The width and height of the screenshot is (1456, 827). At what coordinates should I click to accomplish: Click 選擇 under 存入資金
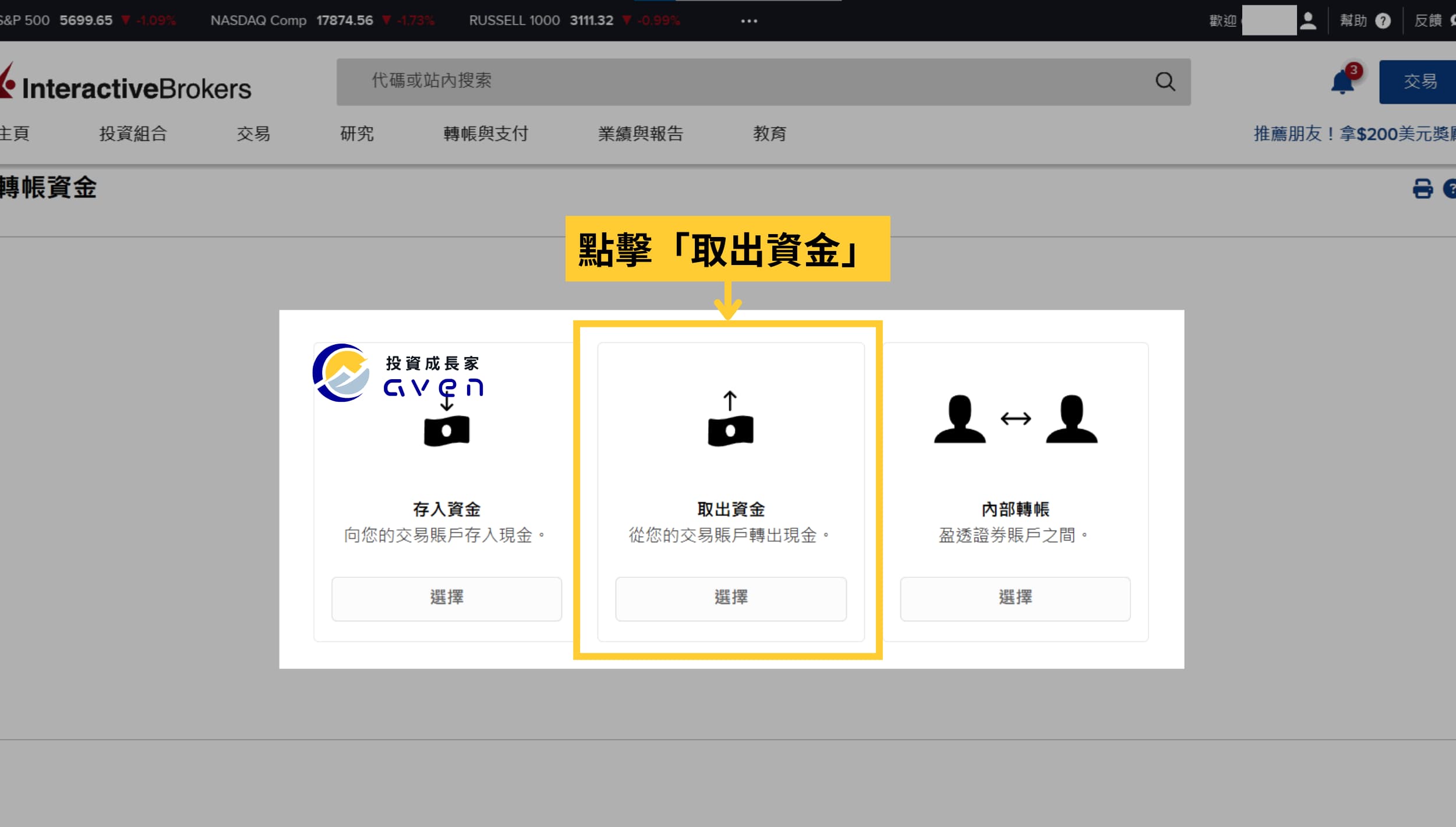tap(447, 599)
